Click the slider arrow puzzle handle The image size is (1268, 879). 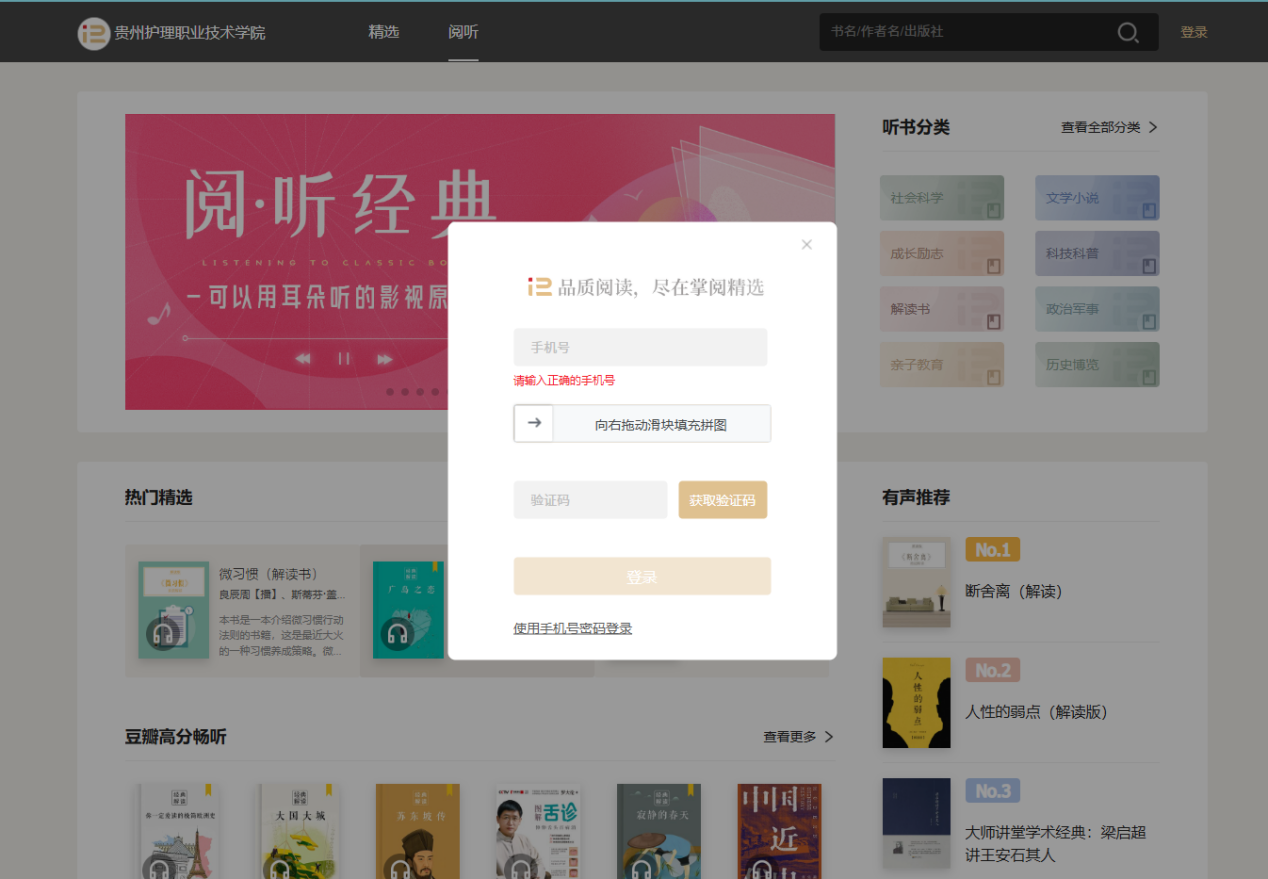pos(534,423)
